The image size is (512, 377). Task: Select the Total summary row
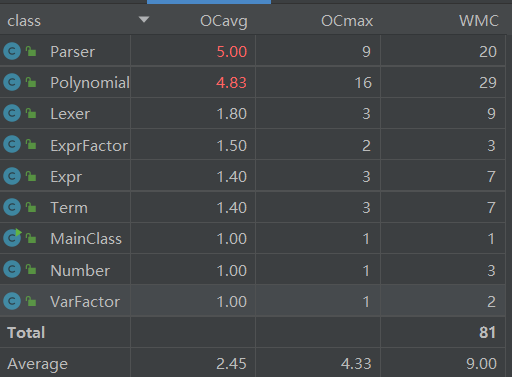pos(253,332)
